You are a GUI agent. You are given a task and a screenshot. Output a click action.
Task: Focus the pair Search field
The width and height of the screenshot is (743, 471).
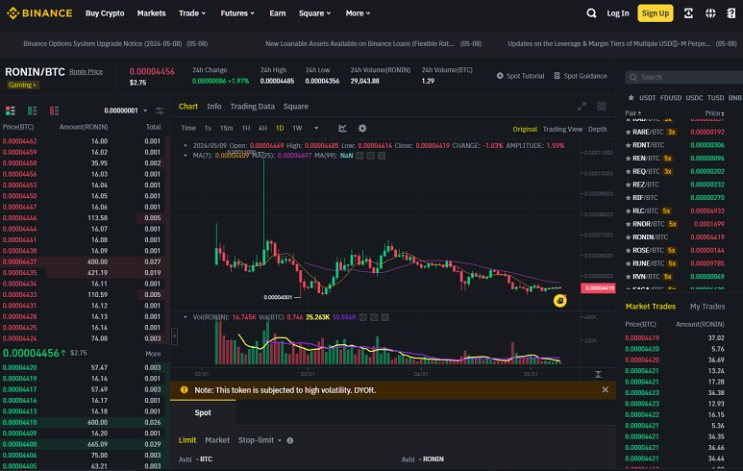(x=686, y=77)
